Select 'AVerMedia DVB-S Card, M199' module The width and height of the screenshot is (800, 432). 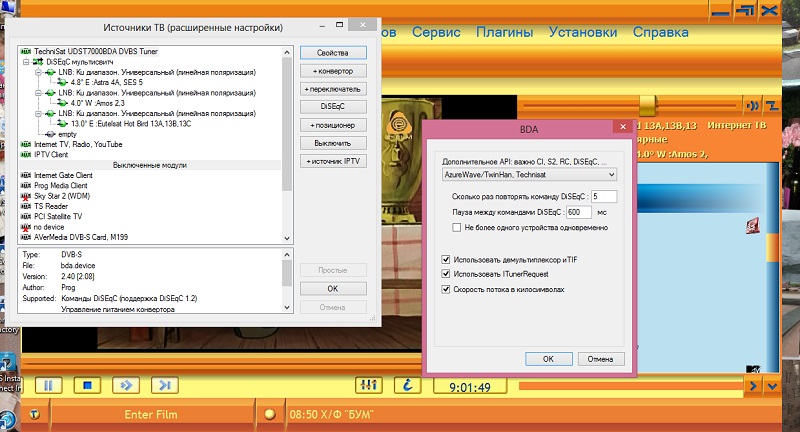(x=81, y=237)
